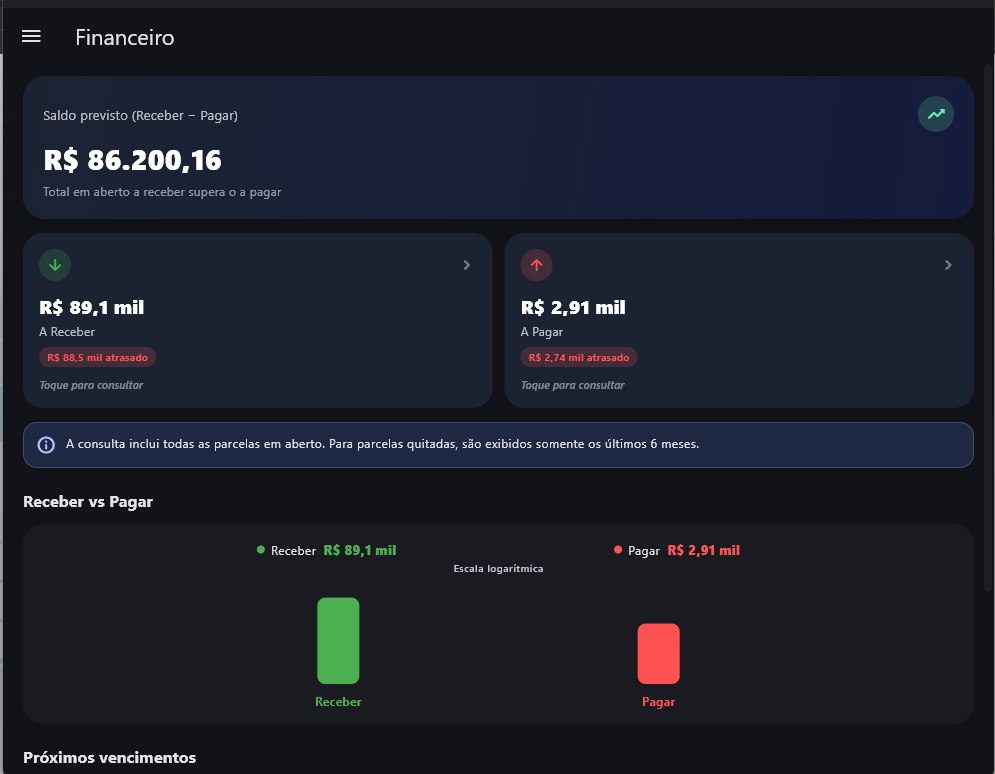
Task: Click the Financeiro page title
Action: pyautogui.click(x=125, y=37)
